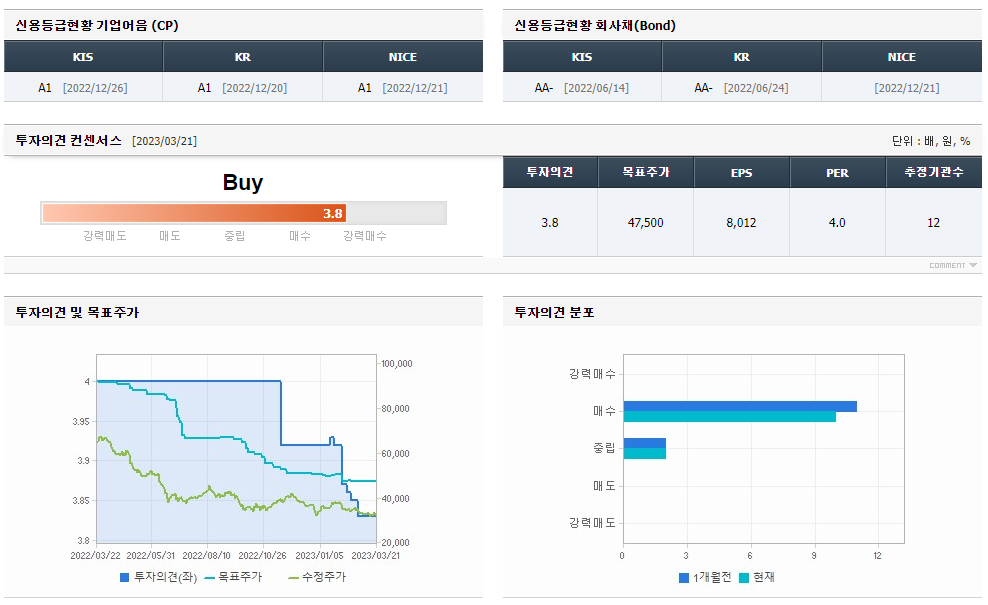
Task: Click the 강력매수 axis label in distribution chart
Action: [x=592, y=374]
